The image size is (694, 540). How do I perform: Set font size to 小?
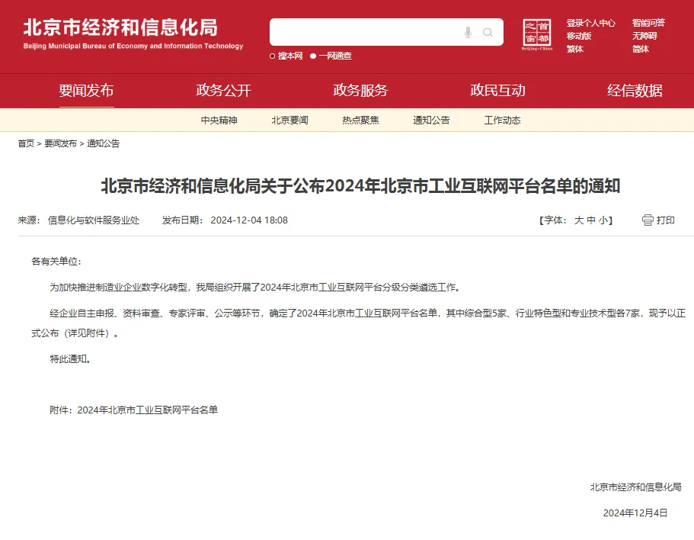click(604, 220)
